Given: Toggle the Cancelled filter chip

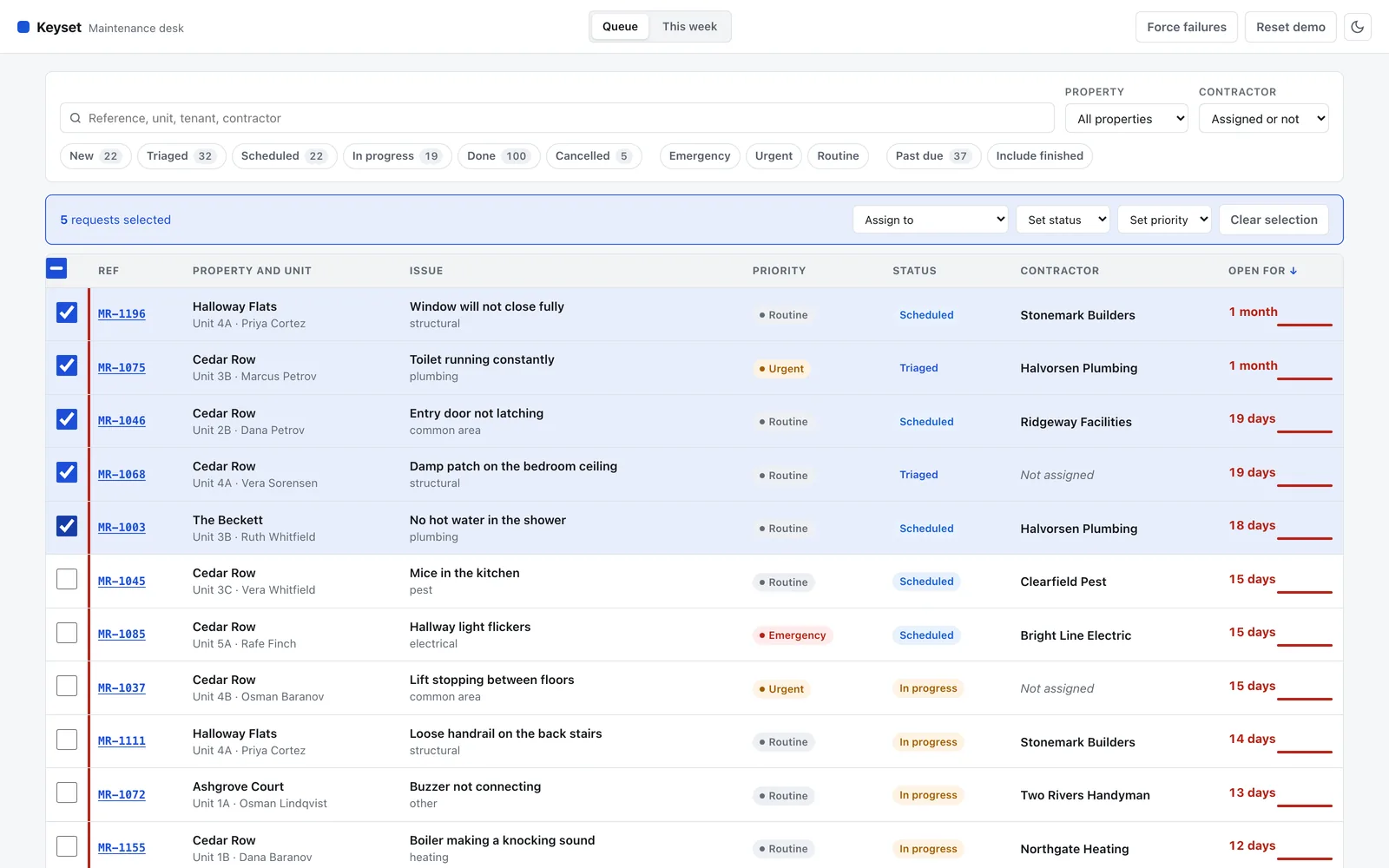Looking at the screenshot, I should pos(594,156).
